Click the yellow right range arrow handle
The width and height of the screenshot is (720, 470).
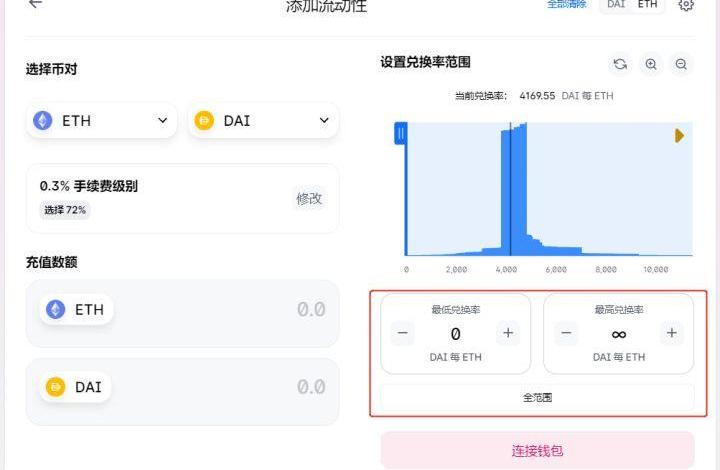(x=679, y=135)
